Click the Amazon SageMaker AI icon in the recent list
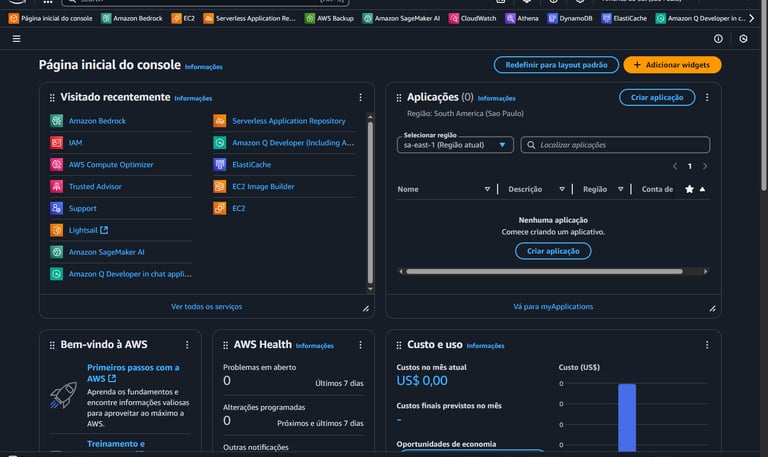Viewport: 768px width, 457px height. [x=56, y=252]
